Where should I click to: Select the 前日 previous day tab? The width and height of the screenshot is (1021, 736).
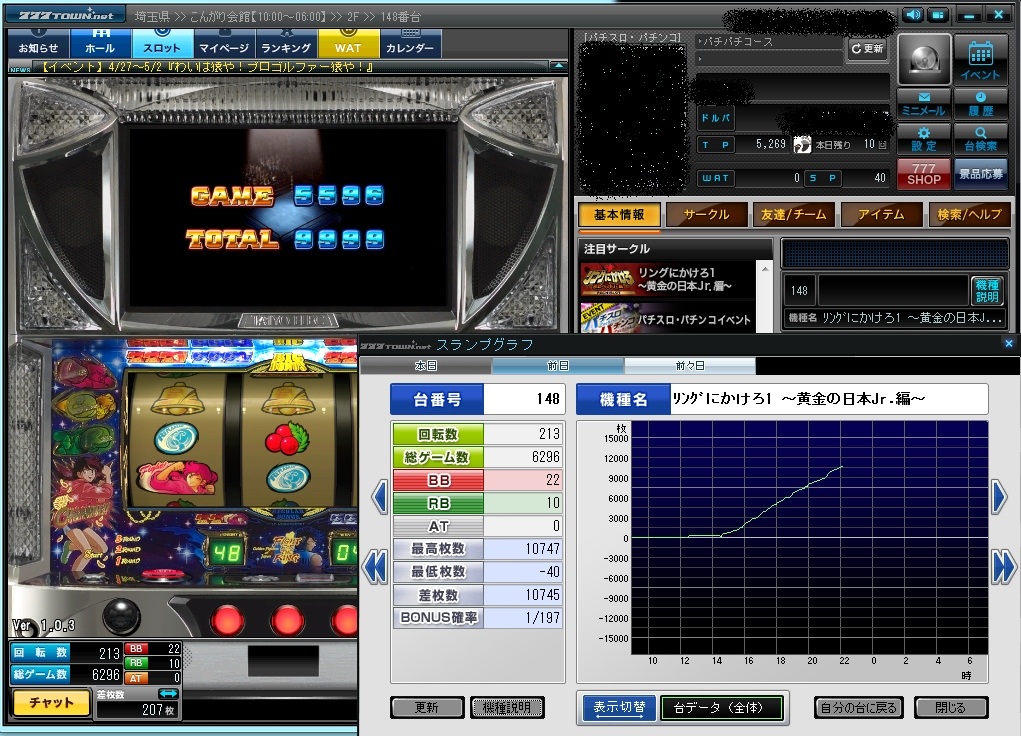(558, 366)
